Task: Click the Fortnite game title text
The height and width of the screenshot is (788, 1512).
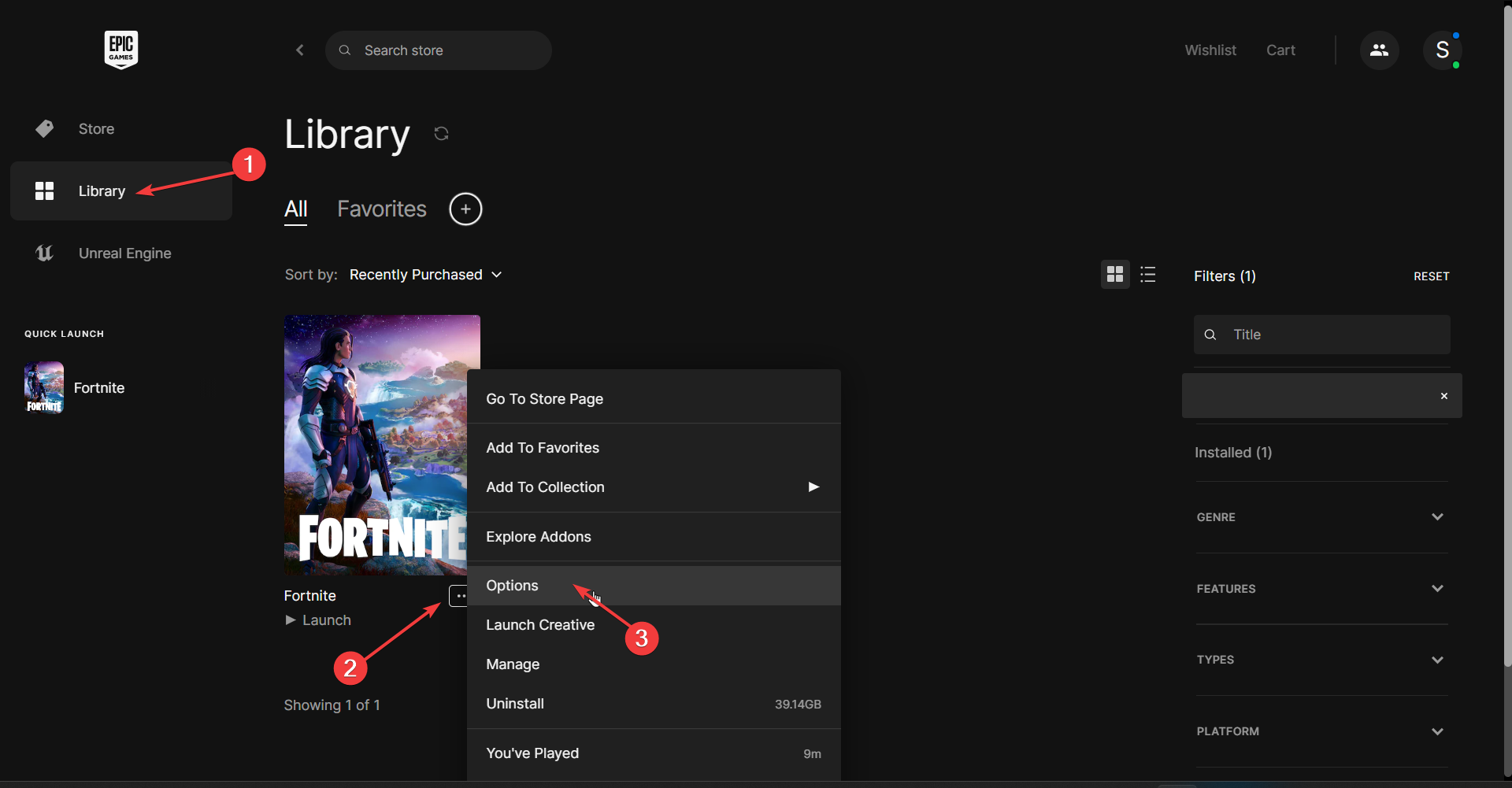Action: click(310, 596)
